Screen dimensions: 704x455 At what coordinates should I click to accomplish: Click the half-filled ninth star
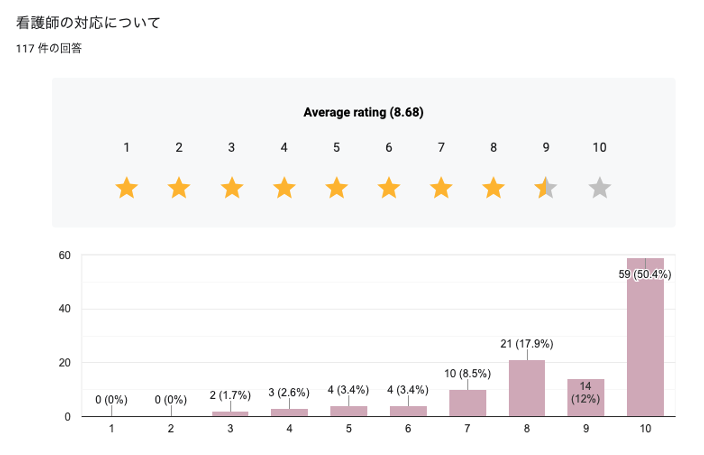click(x=546, y=187)
